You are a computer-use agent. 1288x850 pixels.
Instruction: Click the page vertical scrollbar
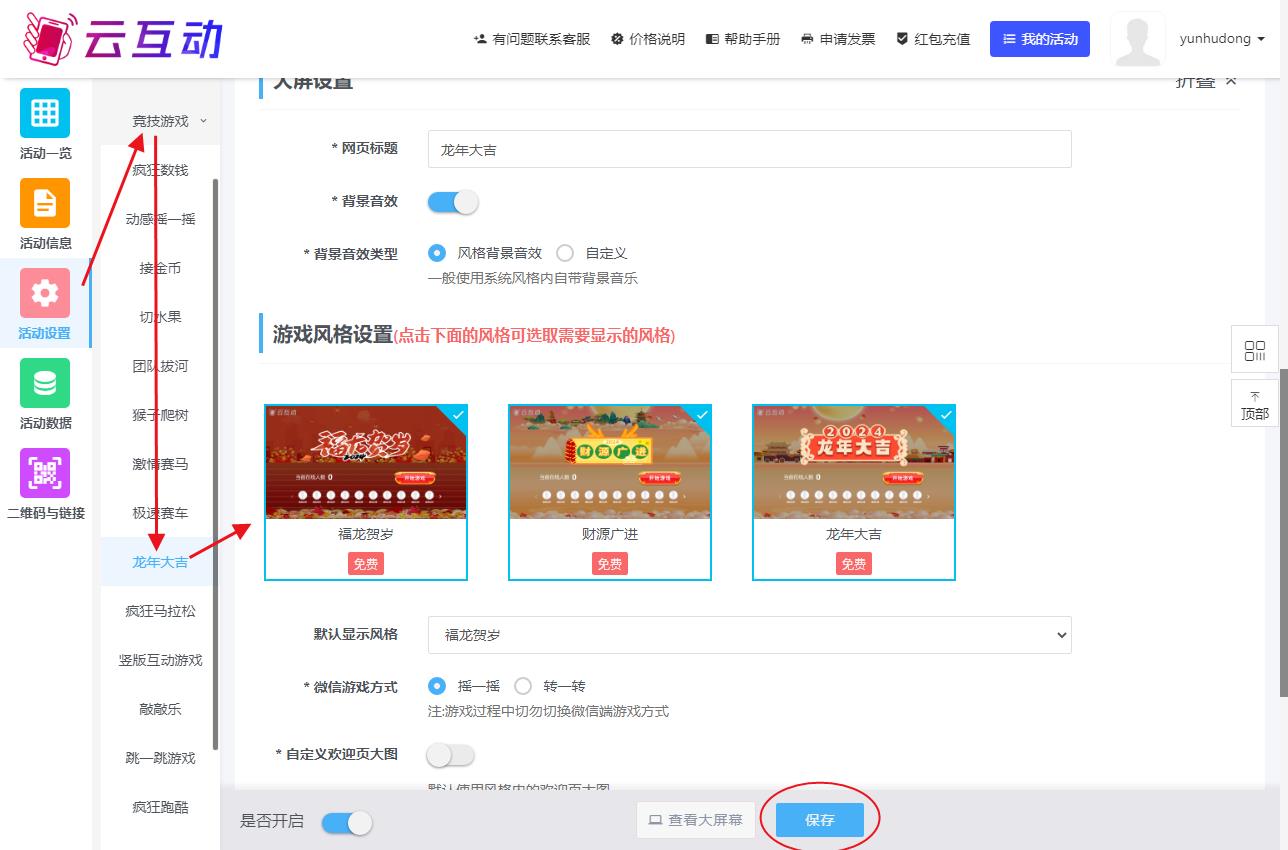(1284, 532)
